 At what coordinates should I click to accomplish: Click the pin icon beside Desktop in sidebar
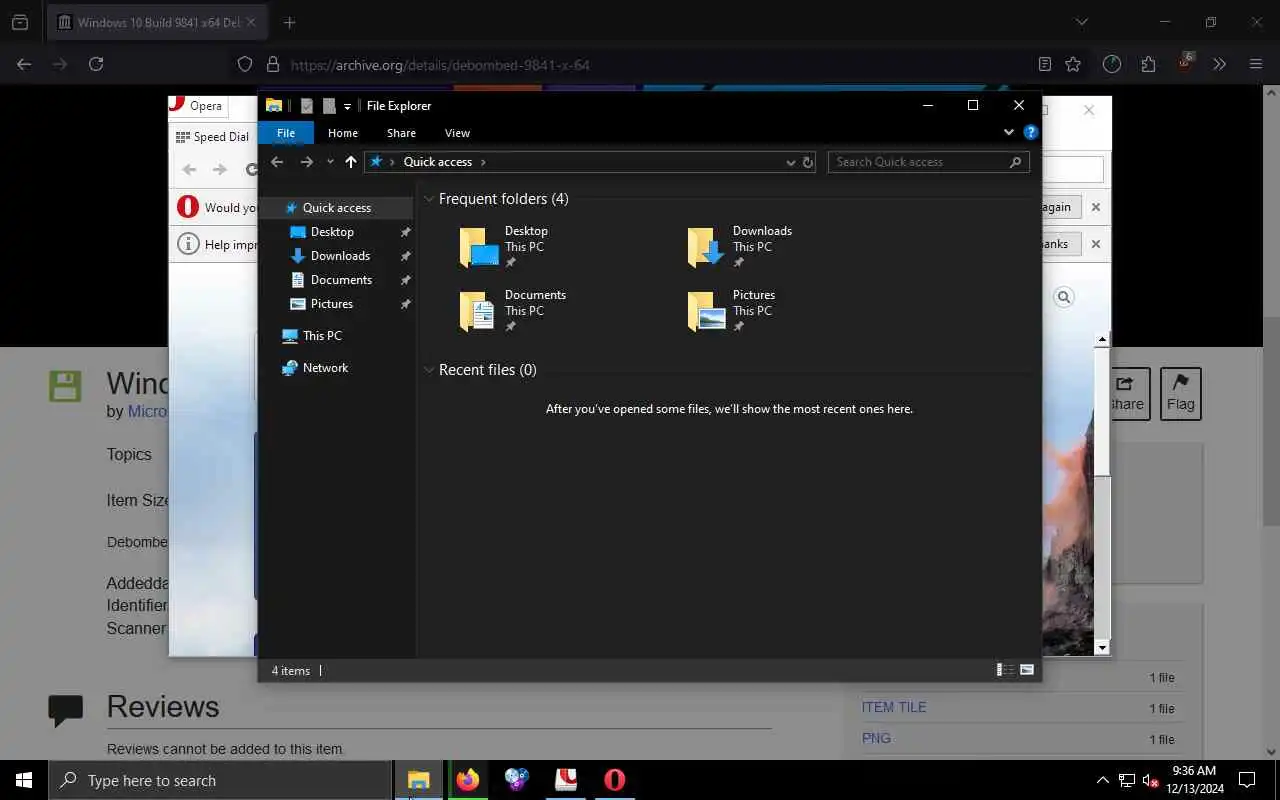coord(405,232)
